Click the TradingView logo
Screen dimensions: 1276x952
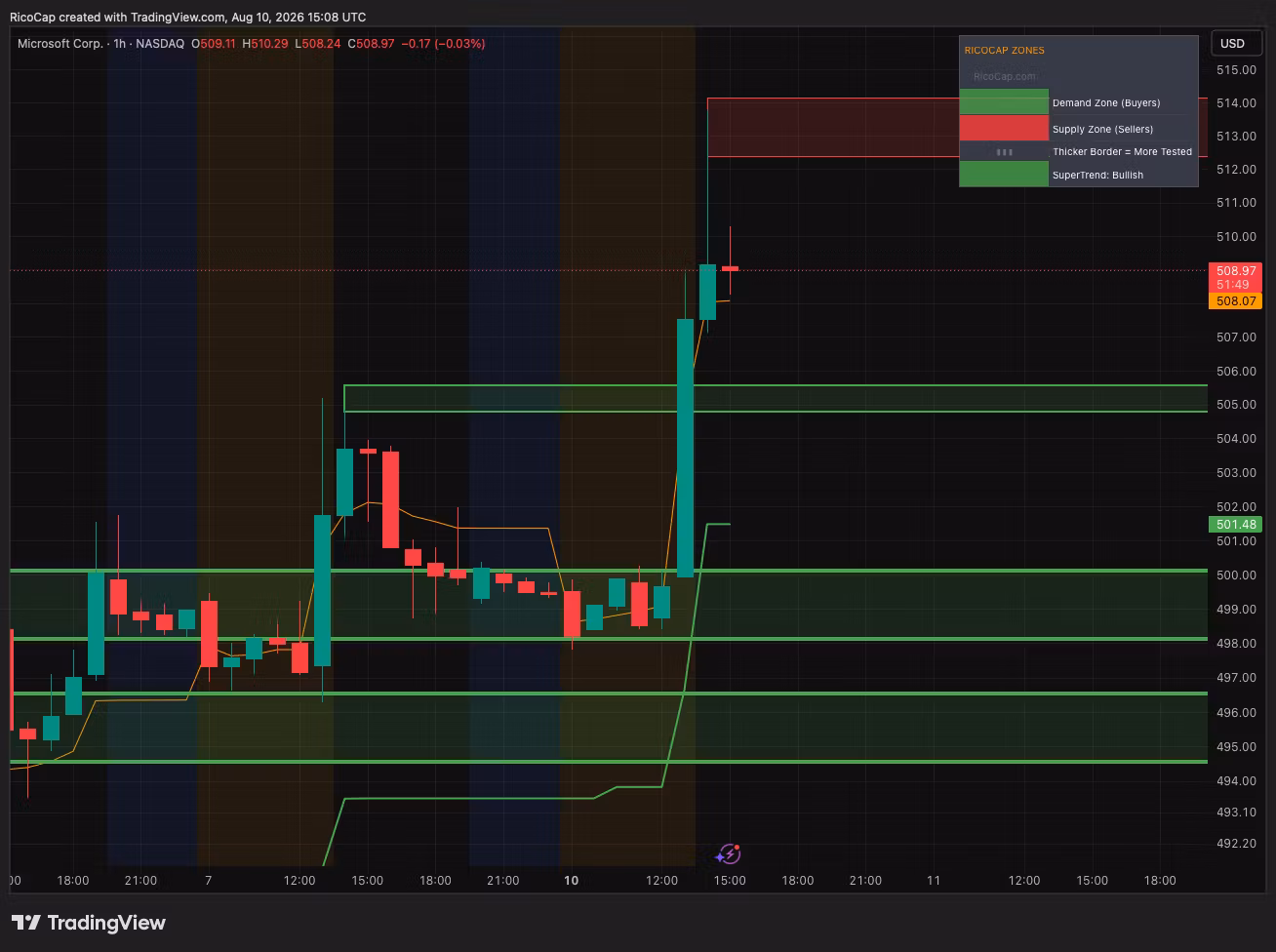click(89, 923)
